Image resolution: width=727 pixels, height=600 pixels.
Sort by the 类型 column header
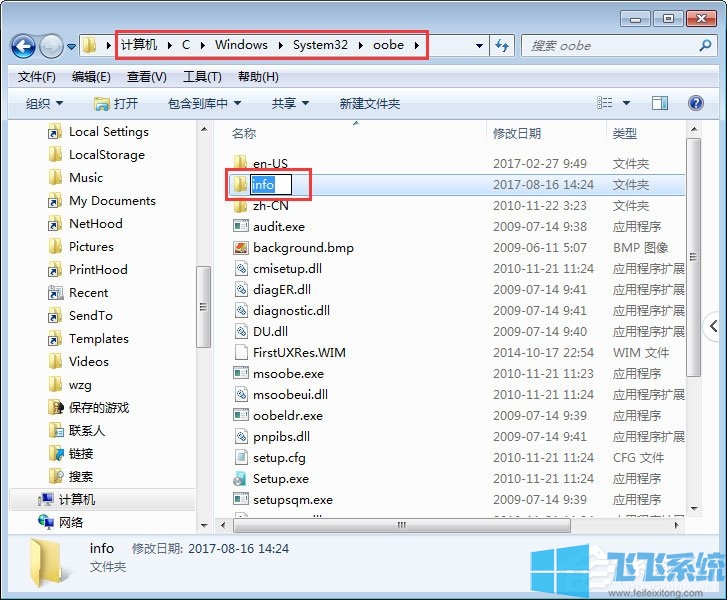tap(625, 134)
